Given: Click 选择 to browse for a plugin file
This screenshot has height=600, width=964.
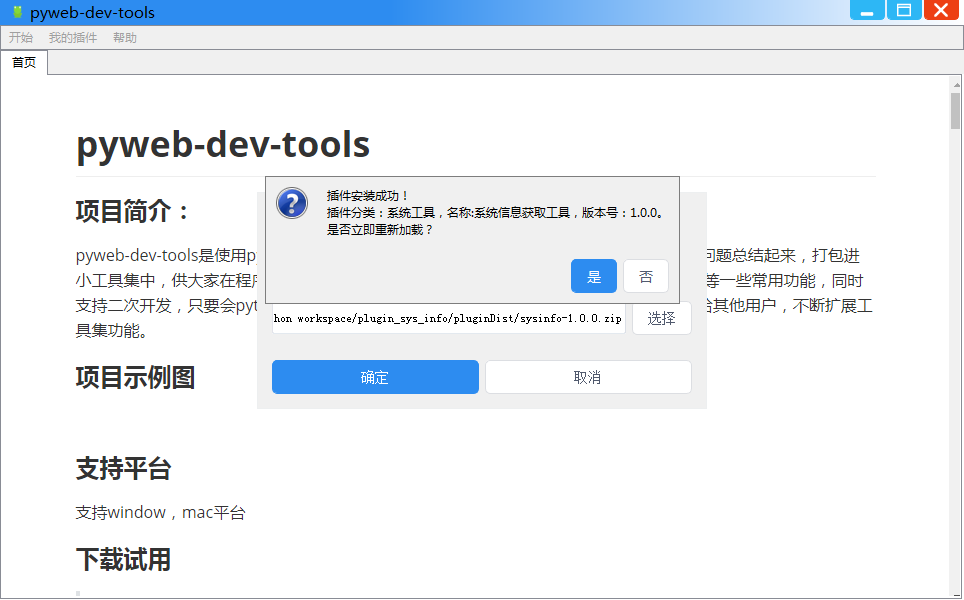Looking at the screenshot, I should pos(661,318).
